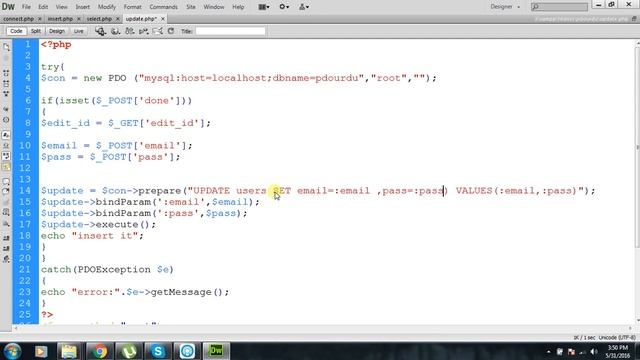Click the Format Source Code icon
This screenshot has height=360, width=640.
point(6,259)
